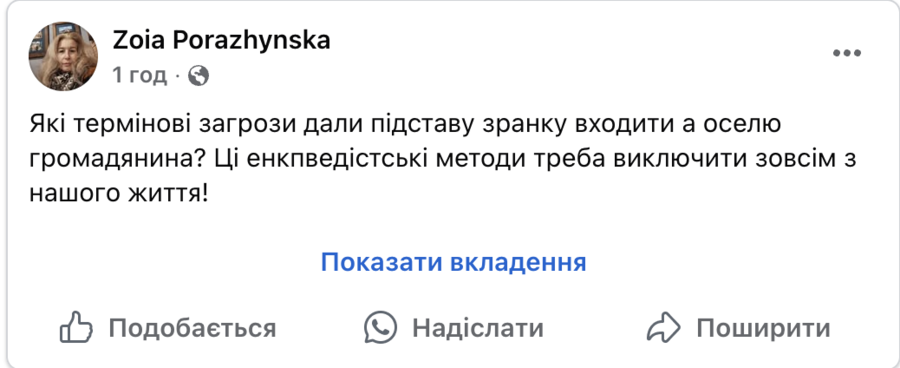This screenshot has width=900, height=368.
Task: Open author name Zoia Porazhynska link
Action: (x=222, y=40)
